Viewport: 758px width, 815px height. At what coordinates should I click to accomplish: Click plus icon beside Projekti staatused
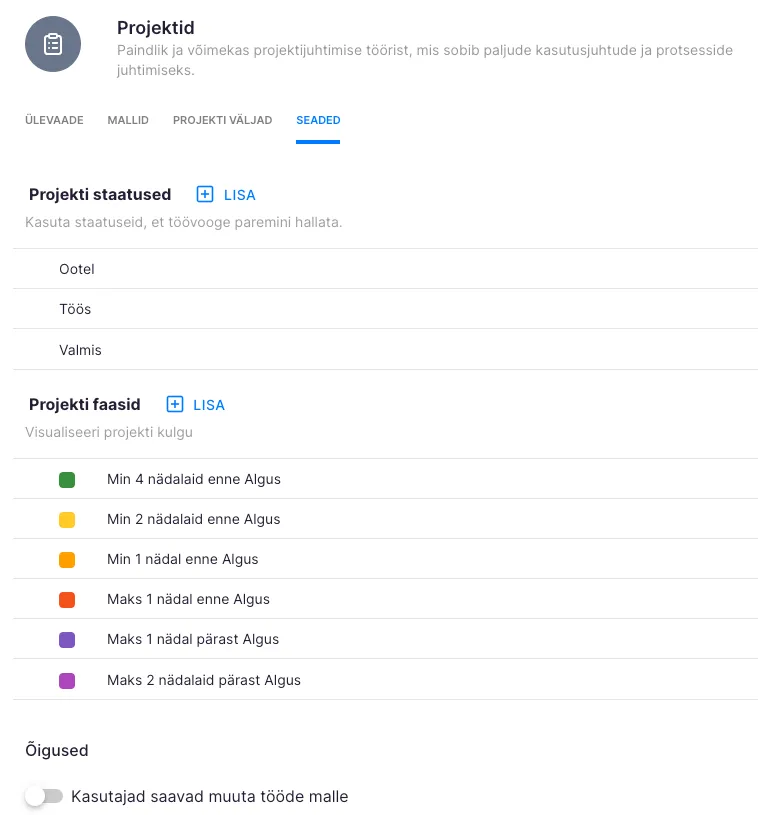pyautogui.click(x=205, y=195)
